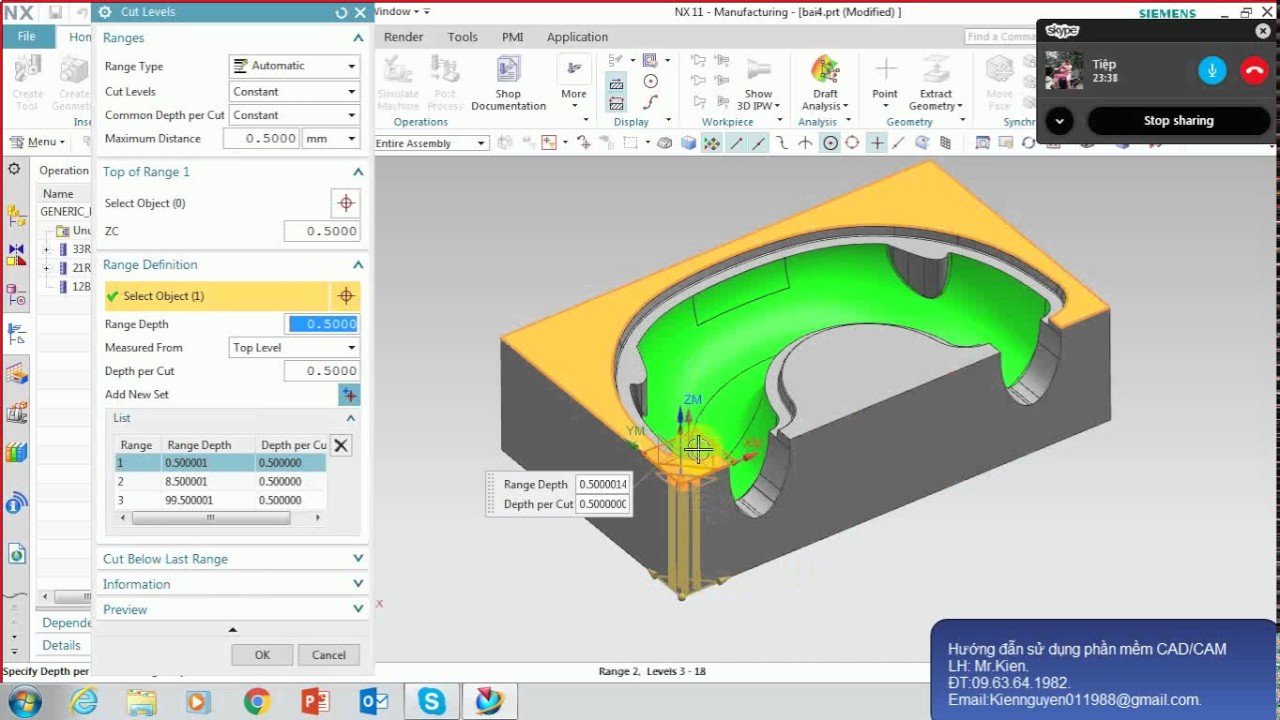Select range row 2 with depth 8.500001
Image resolution: width=1280 pixels, height=720 pixels.
(x=221, y=482)
